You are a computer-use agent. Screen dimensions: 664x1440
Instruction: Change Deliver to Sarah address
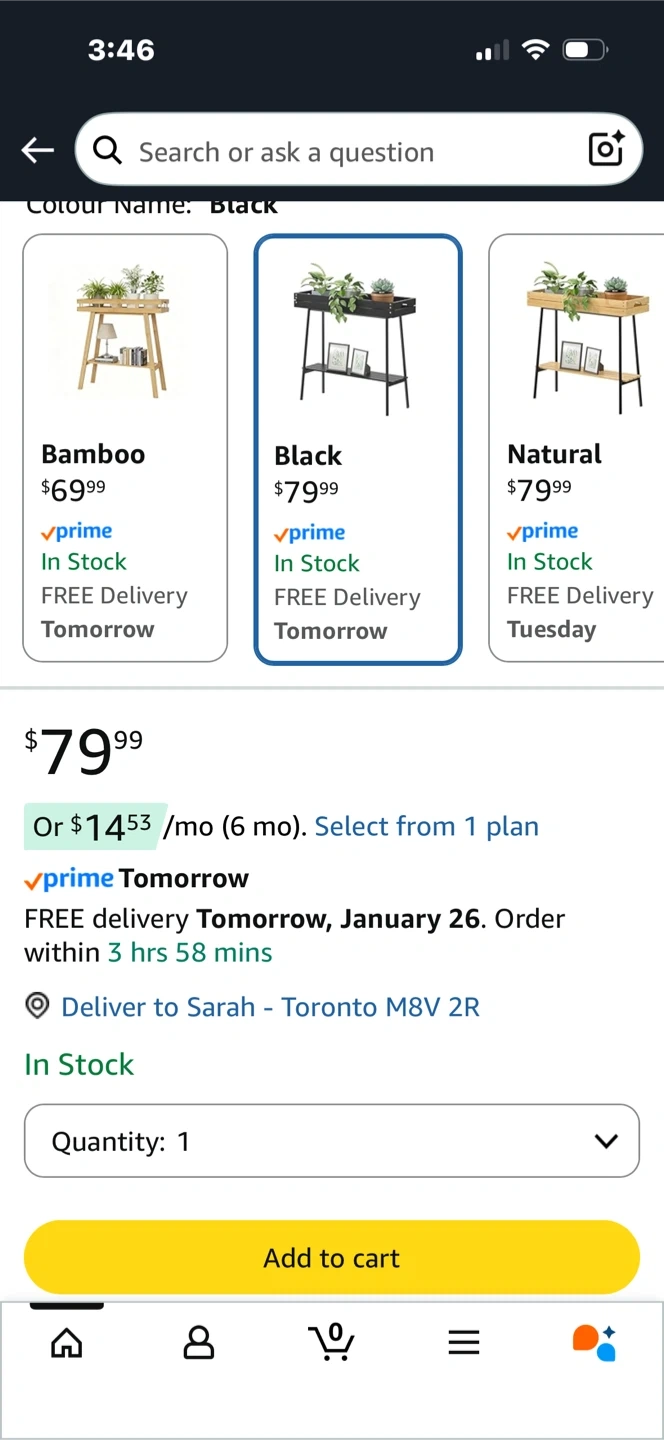click(270, 1006)
